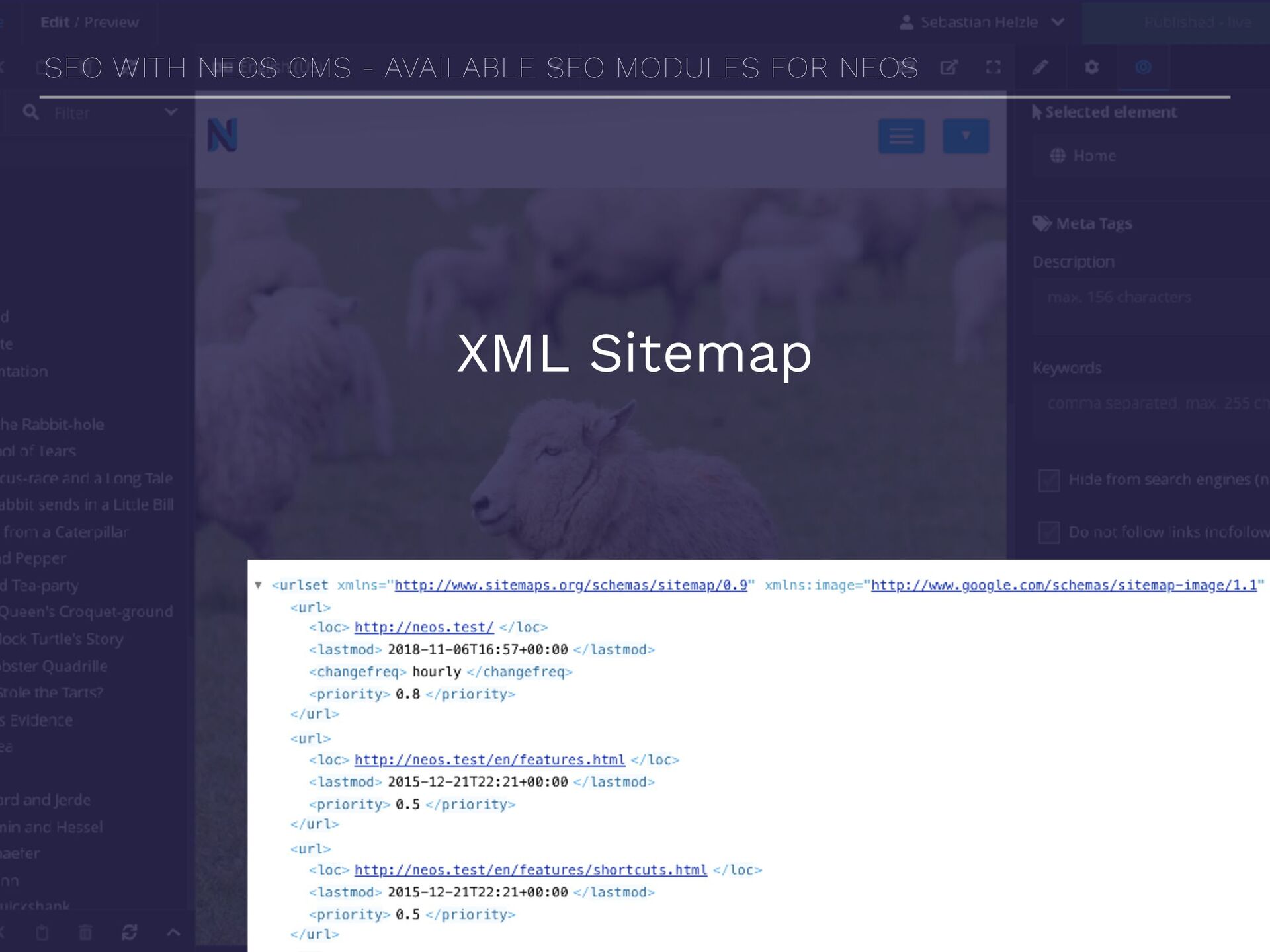
Task: Expand the blue dropdown arrow button
Action: 966,136
